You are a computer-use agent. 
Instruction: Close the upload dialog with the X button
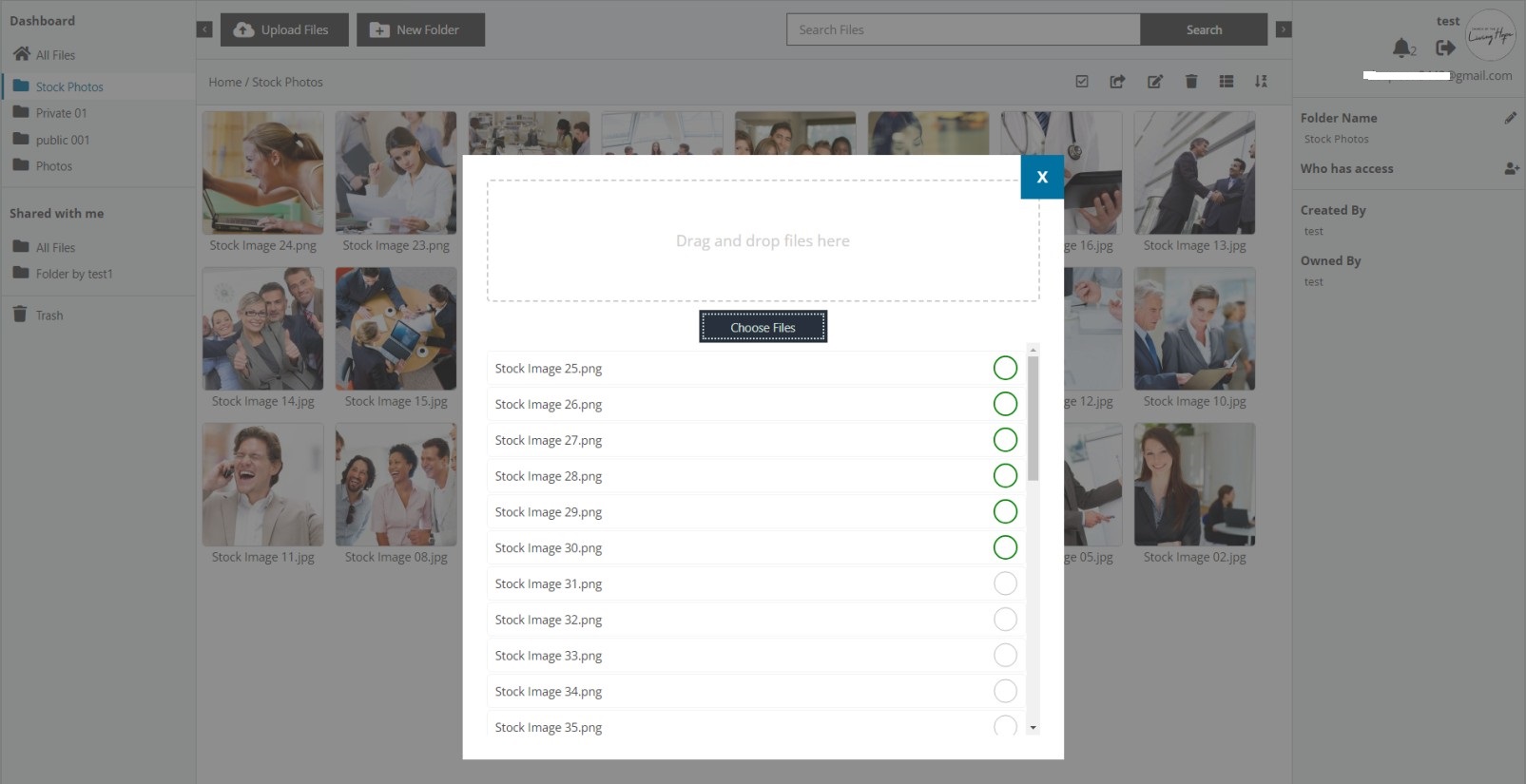[x=1042, y=177]
